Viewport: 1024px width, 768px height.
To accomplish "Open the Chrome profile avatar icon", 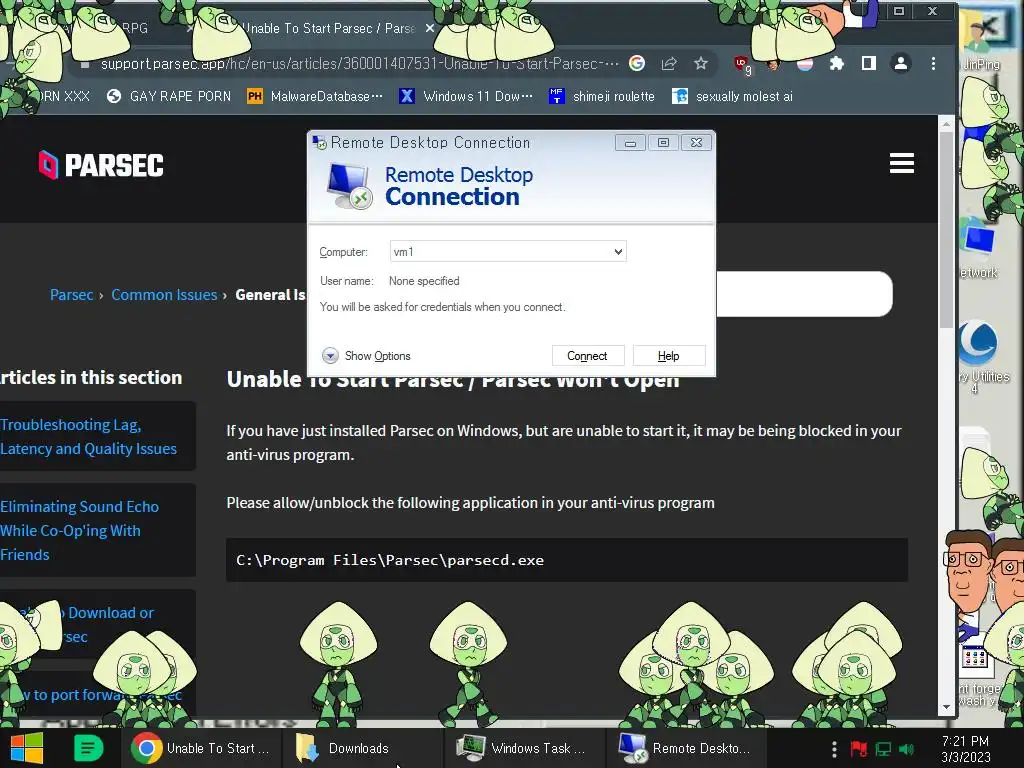I will pos(901,63).
